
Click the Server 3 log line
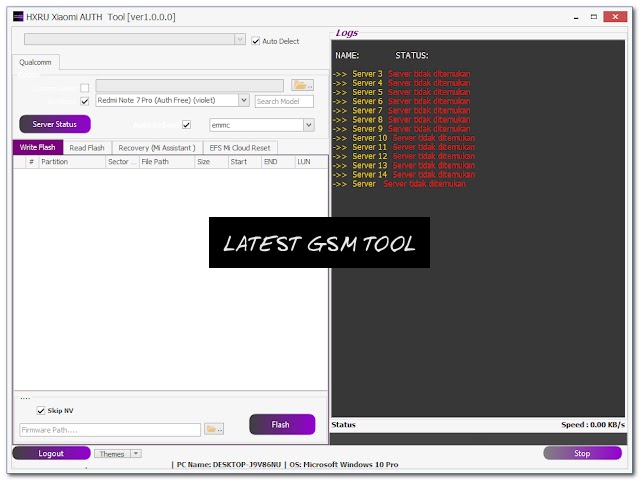pyautogui.click(x=402, y=74)
